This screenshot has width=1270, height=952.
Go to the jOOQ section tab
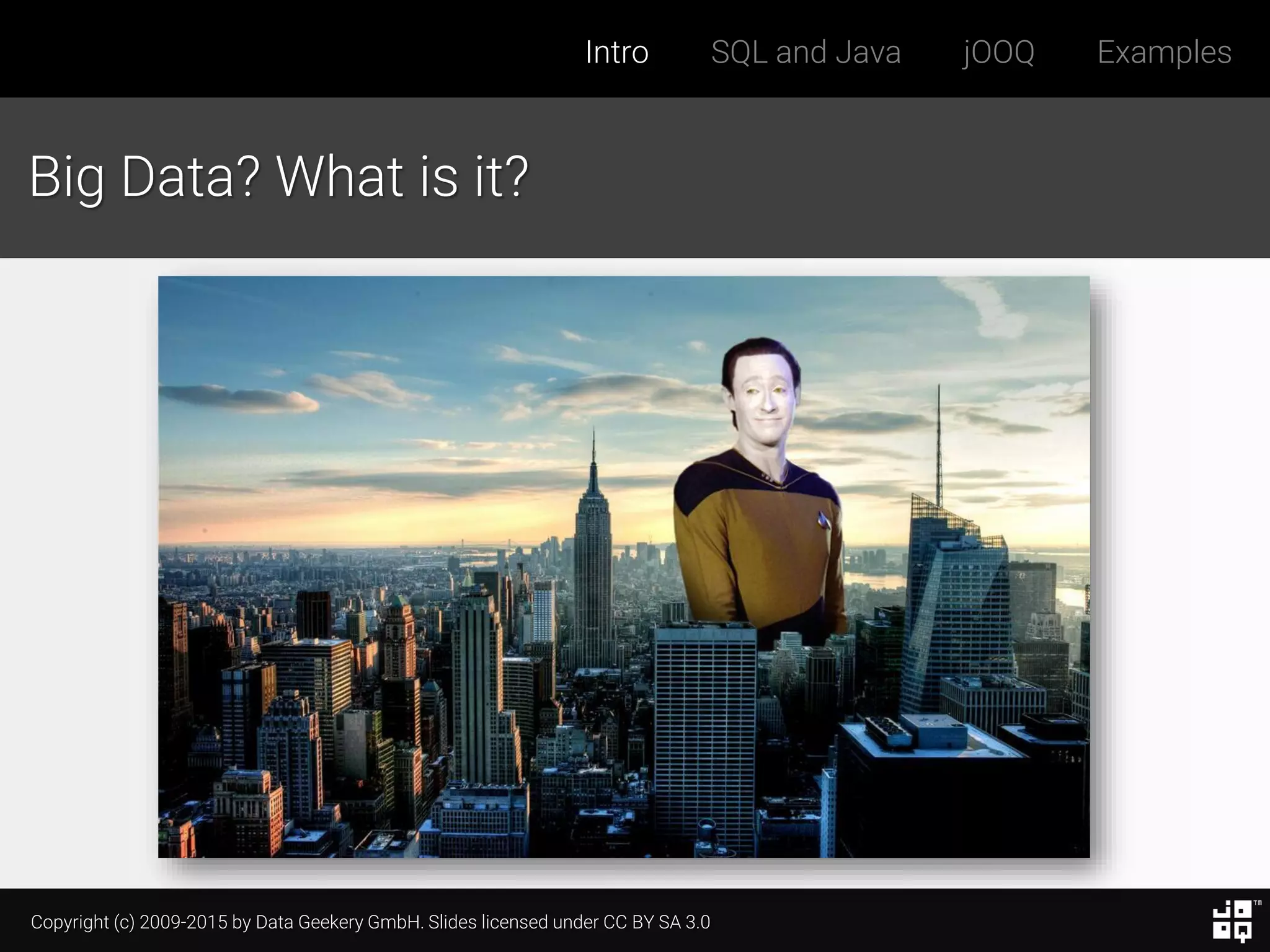point(998,52)
